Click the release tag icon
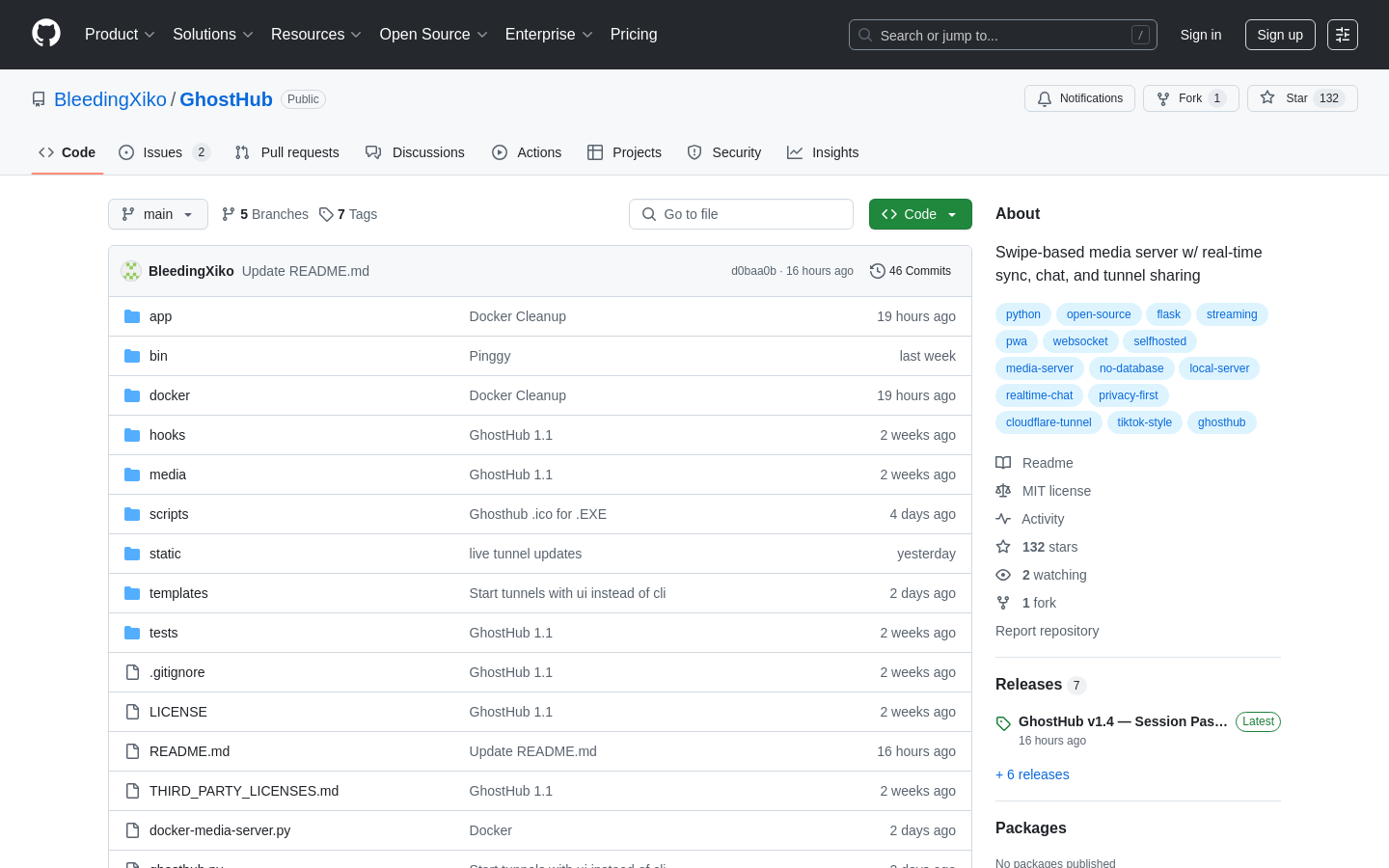 (1003, 723)
